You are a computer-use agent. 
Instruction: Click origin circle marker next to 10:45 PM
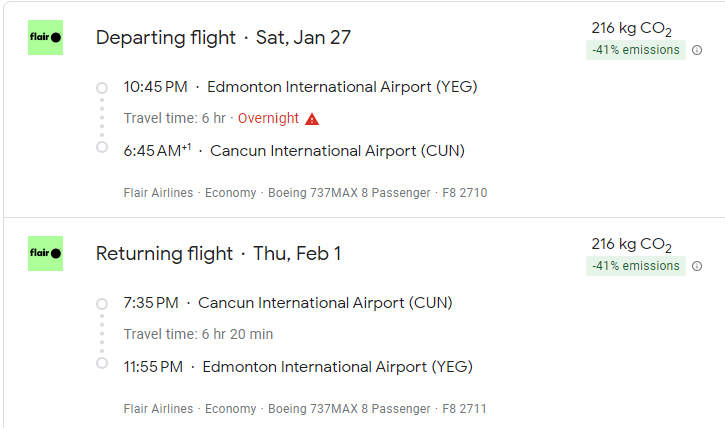coord(102,87)
